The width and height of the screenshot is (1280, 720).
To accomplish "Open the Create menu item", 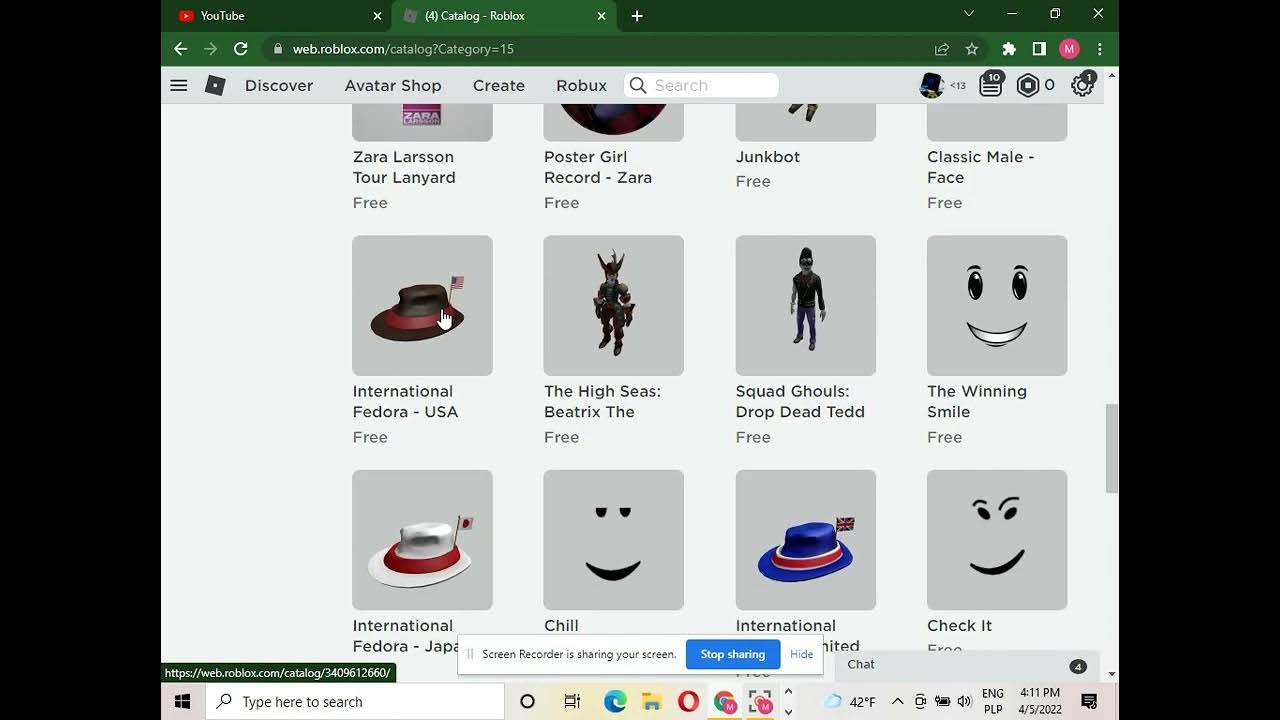I will [x=499, y=86].
